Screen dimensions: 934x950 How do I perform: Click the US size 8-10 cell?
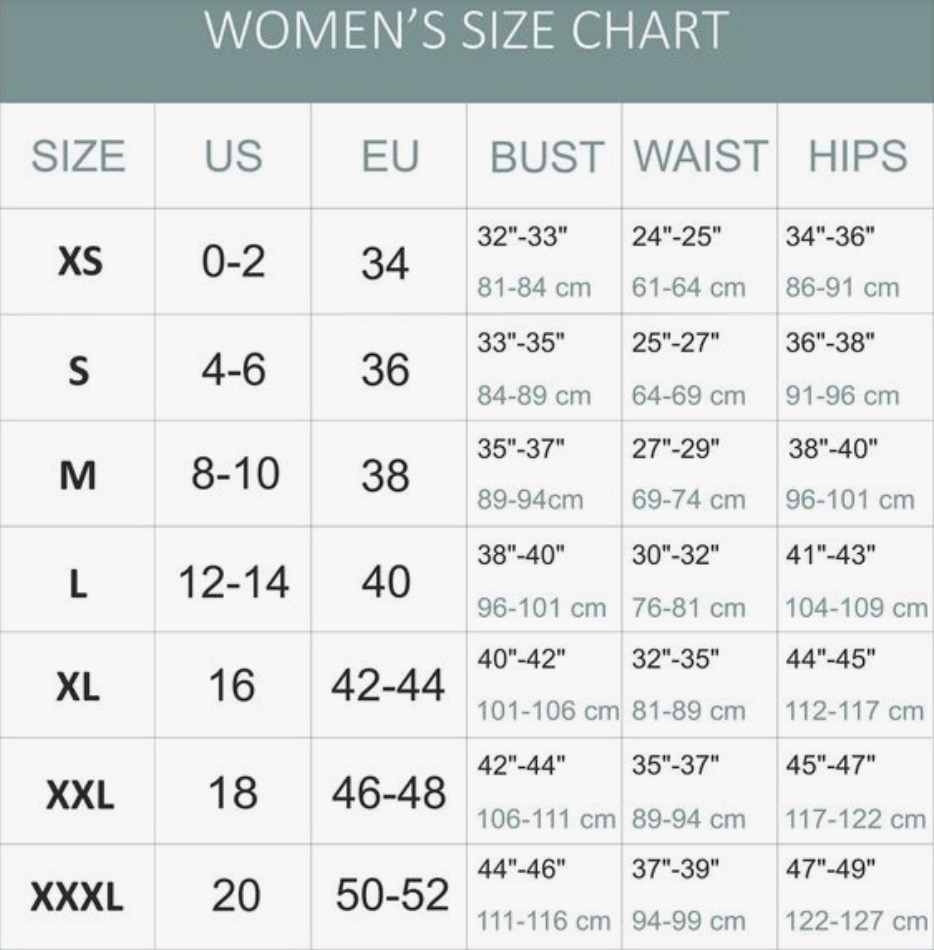click(235, 474)
